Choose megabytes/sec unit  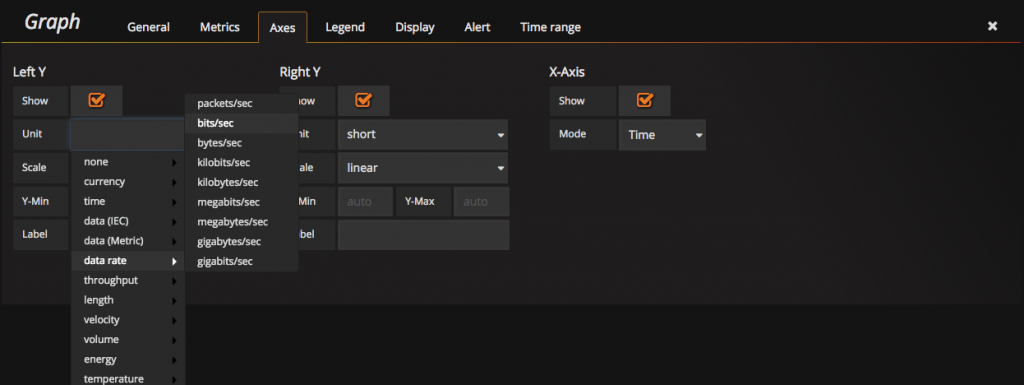(242, 222)
